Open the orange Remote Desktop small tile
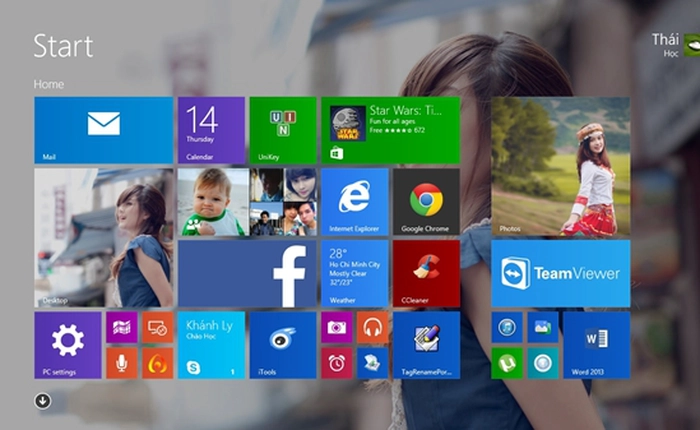 click(158, 327)
